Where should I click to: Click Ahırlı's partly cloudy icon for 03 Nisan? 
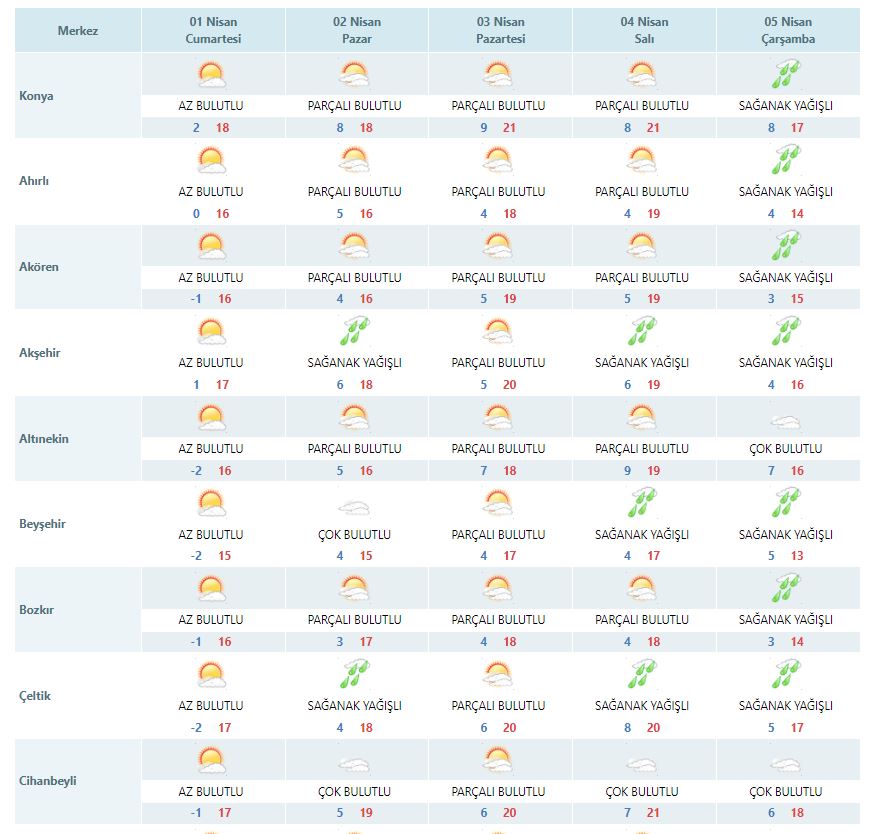coord(498,161)
